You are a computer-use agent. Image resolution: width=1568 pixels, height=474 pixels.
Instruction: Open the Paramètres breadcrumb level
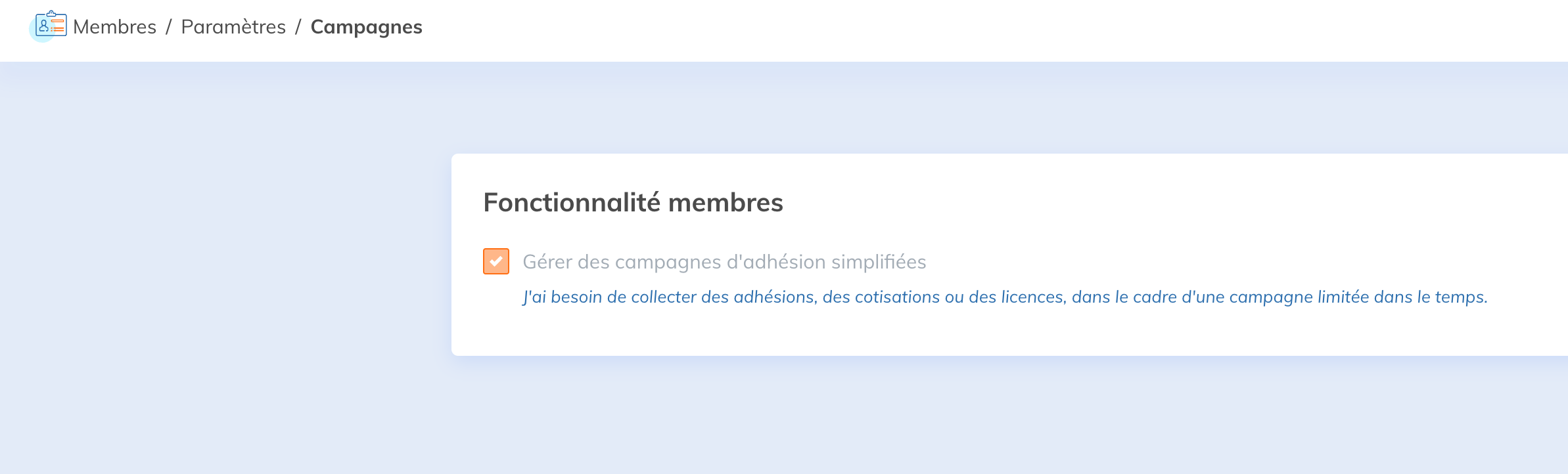[x=233, y=27]
